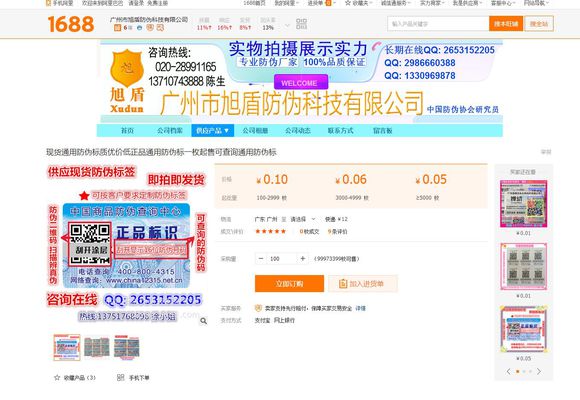The height and width of the screenshot is (400, 580).
Task: Open the contact information tab
Action: pyautogui.click(x=340, y=131)
